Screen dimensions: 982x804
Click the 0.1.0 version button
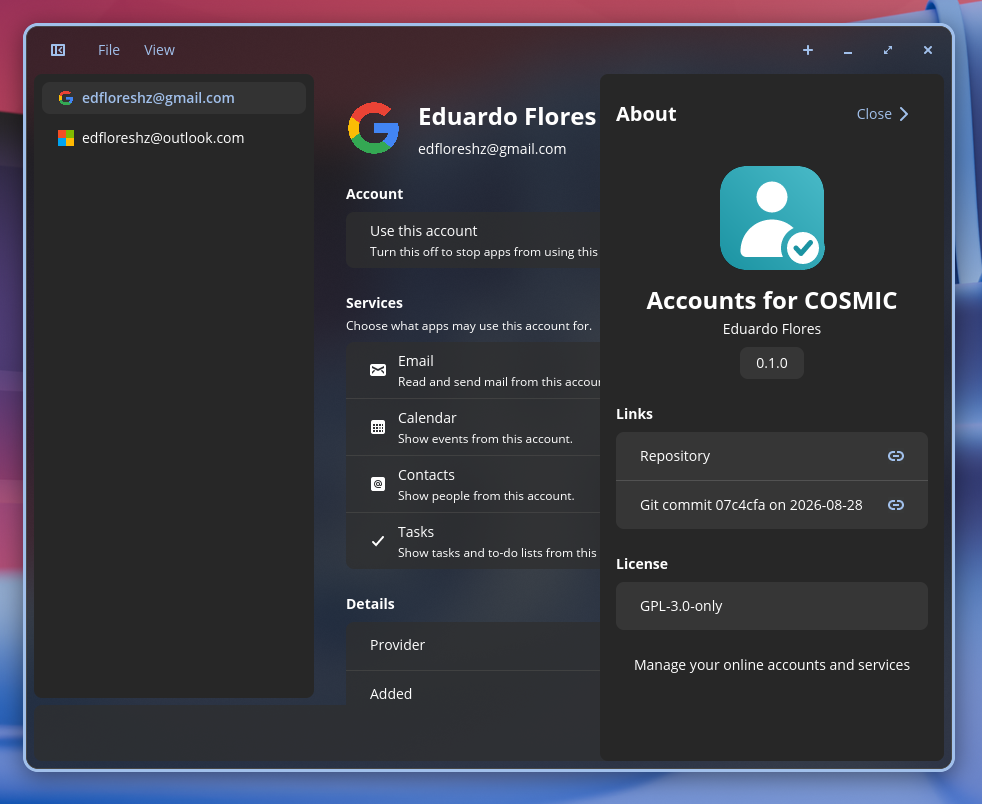(x=772, y=363)
